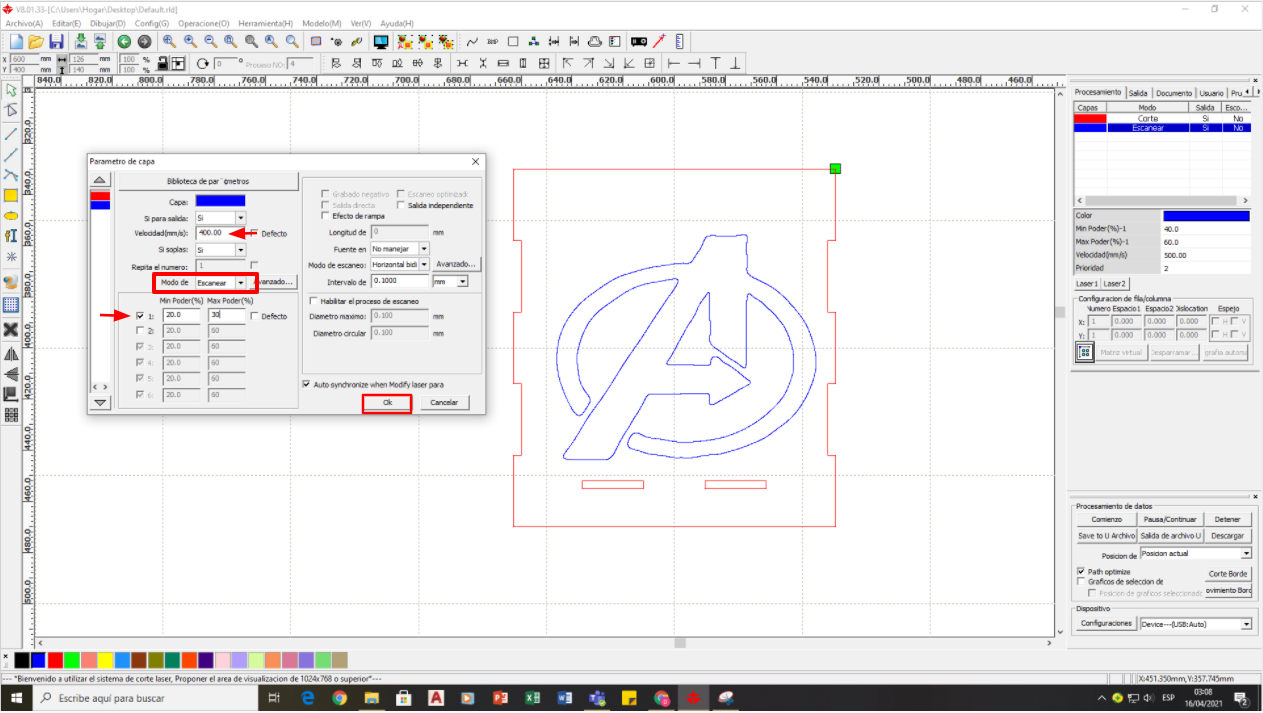Click the laser pointer icon in toolbar
1263x713 pixels.
tap(660, 42)
